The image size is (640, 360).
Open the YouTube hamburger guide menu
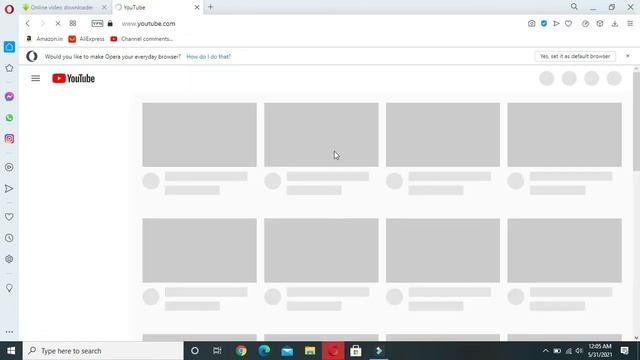(x=36, y=78)
